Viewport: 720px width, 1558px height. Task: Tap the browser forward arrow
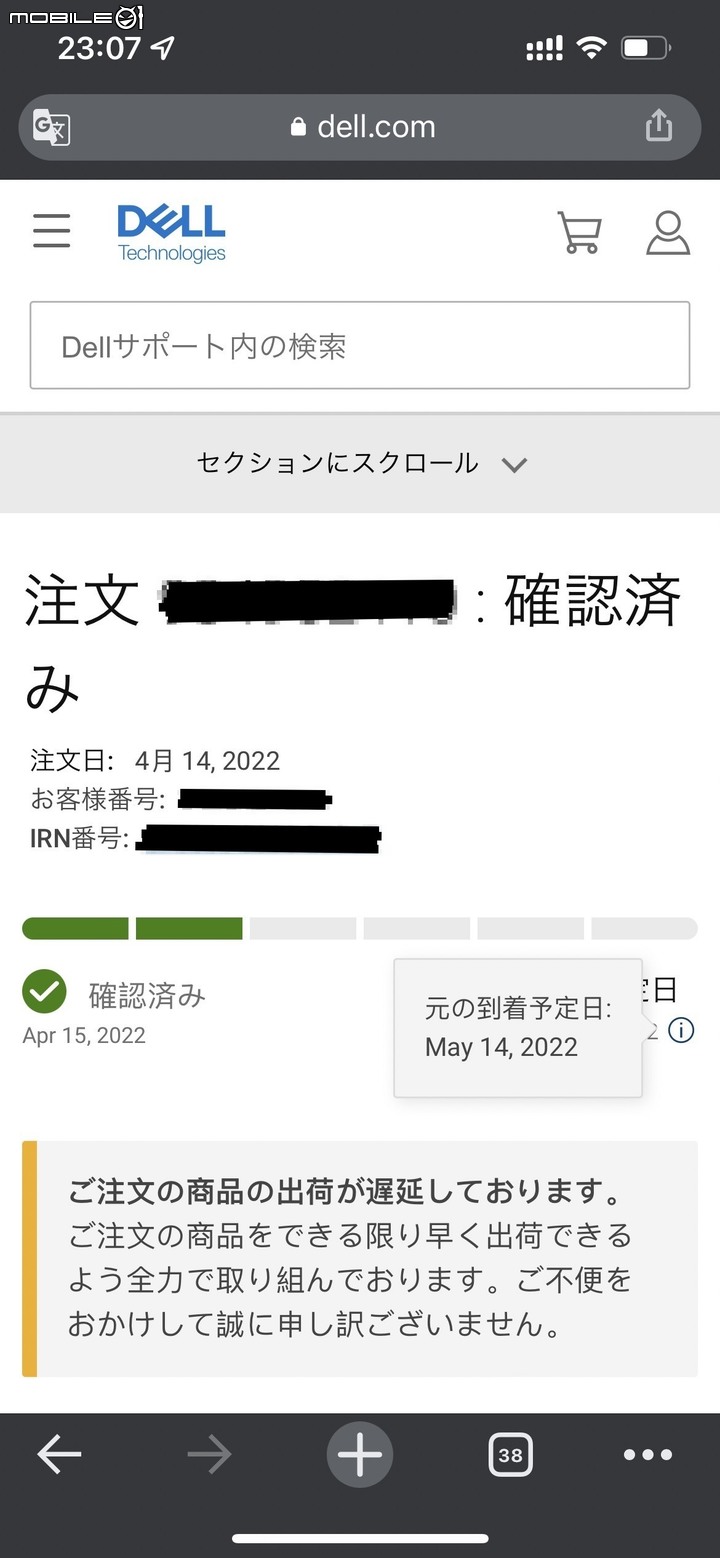[209, 1455]
